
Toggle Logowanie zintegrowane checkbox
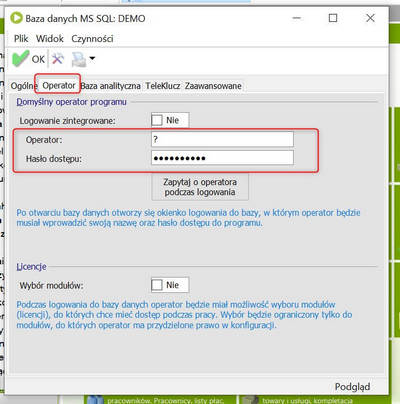157,120
